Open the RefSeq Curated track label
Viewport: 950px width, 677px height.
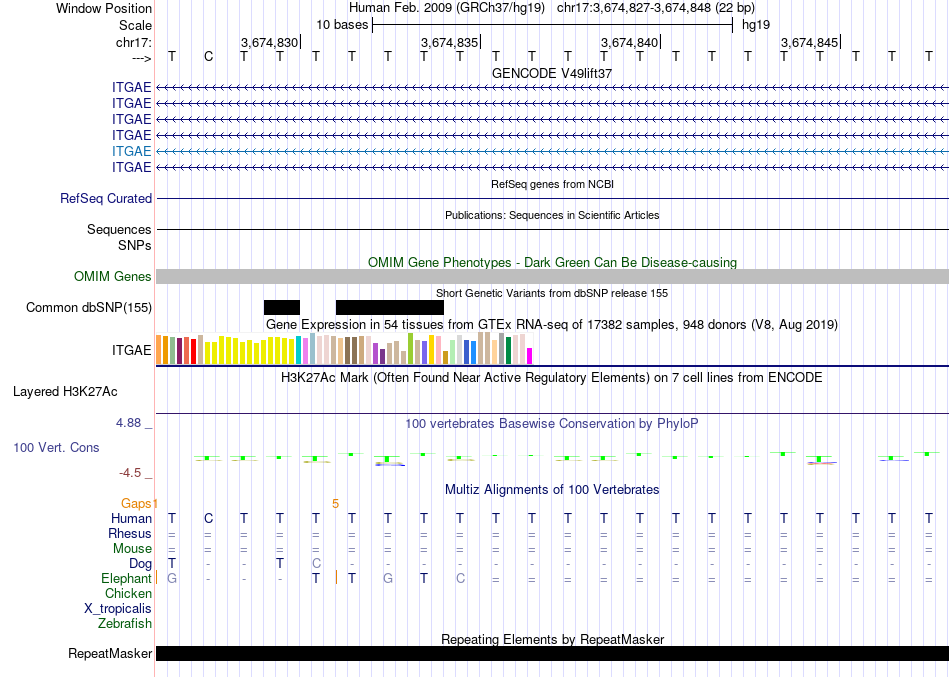point(106,199)
